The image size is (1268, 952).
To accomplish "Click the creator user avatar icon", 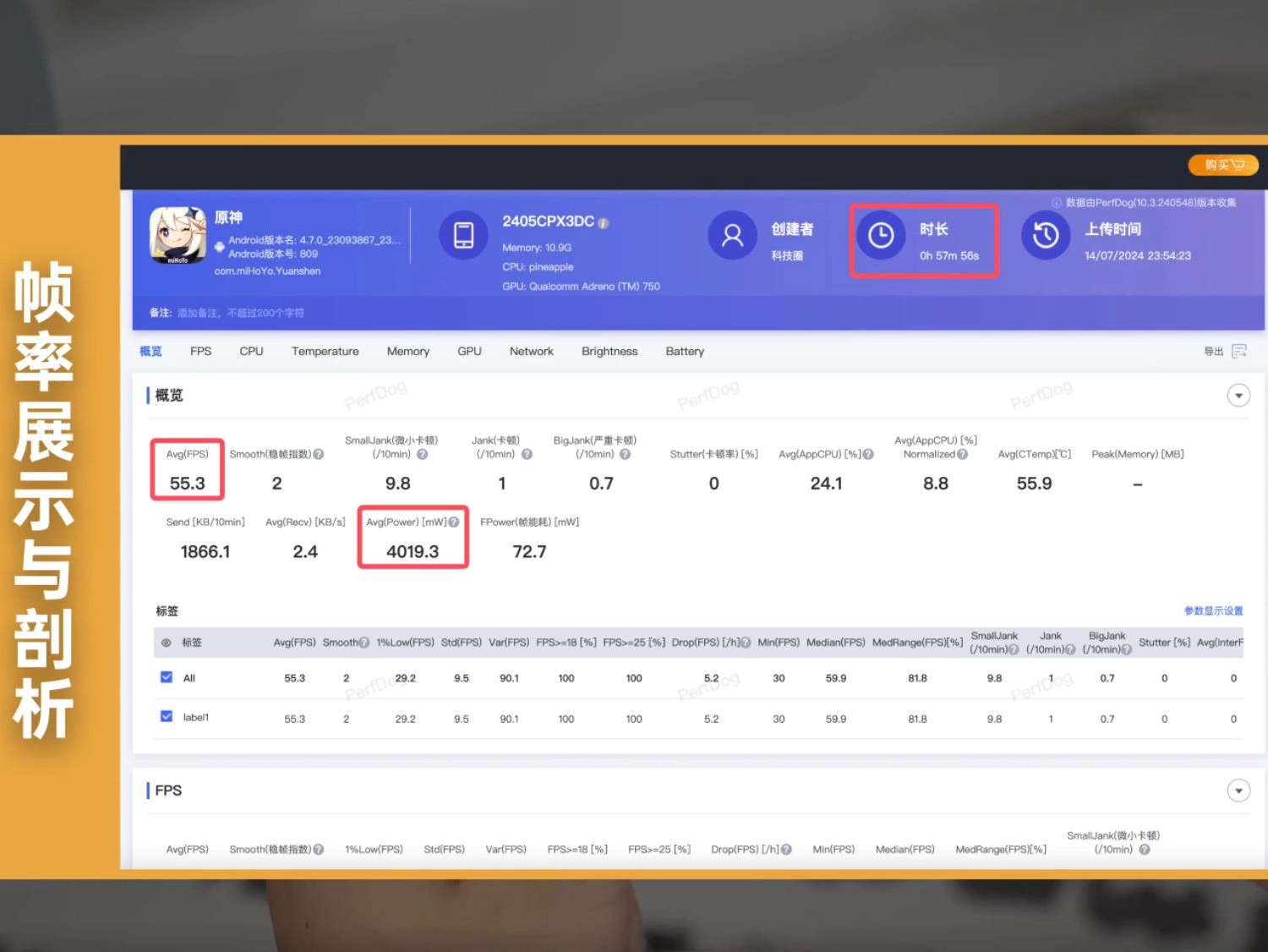I will [732, 234].
